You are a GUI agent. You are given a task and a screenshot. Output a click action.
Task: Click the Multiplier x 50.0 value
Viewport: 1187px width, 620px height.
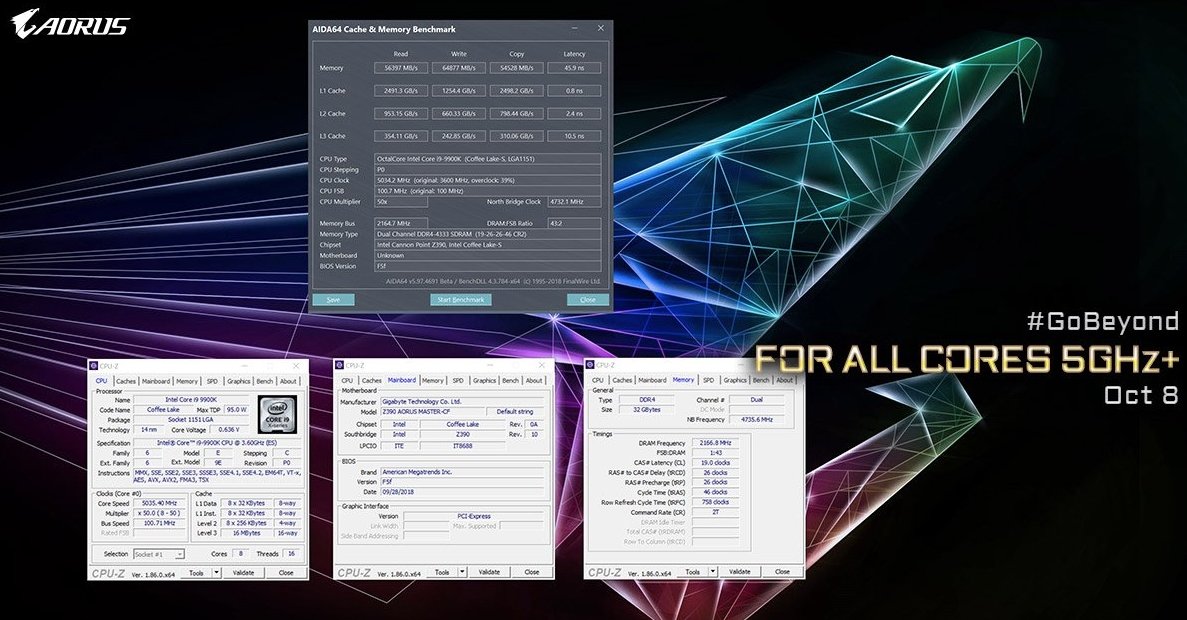click(159, 513)
